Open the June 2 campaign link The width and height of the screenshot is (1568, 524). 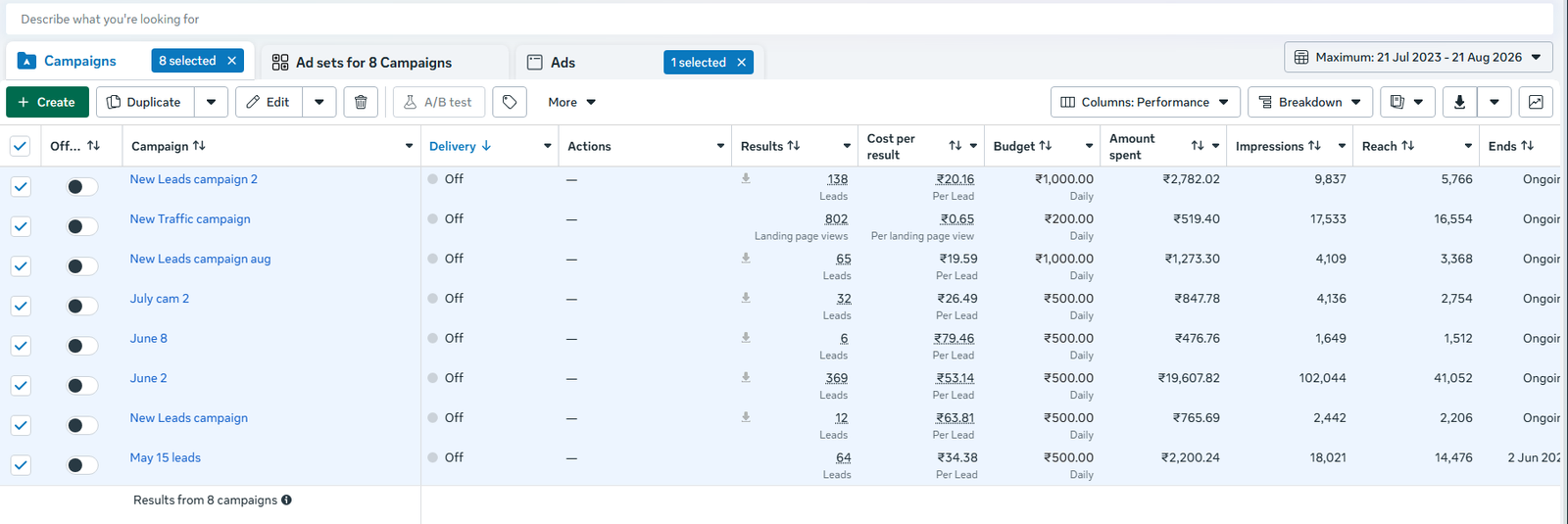pyautogui.click(x=148, y=378)
